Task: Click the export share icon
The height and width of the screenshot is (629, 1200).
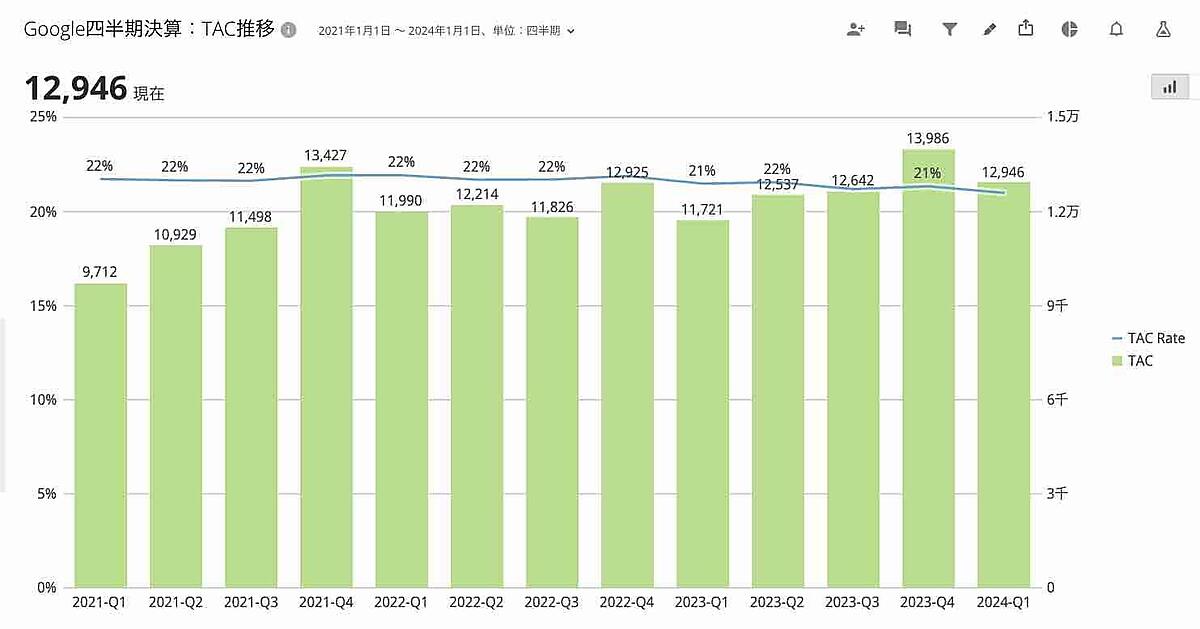Action: pyautogui.click(x=1025, y=28)
